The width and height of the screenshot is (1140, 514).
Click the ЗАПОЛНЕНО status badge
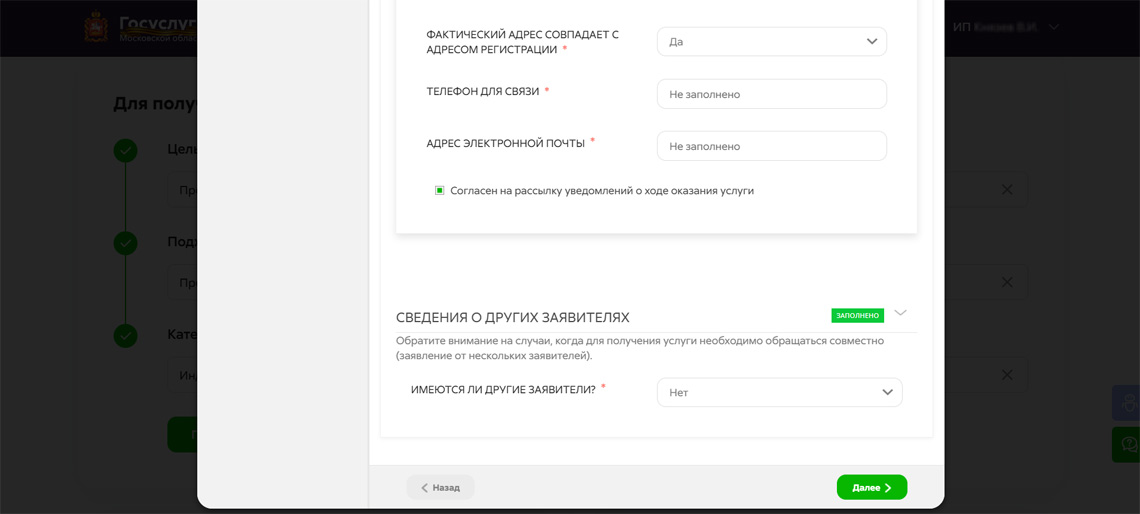click(x=857, y=316)
